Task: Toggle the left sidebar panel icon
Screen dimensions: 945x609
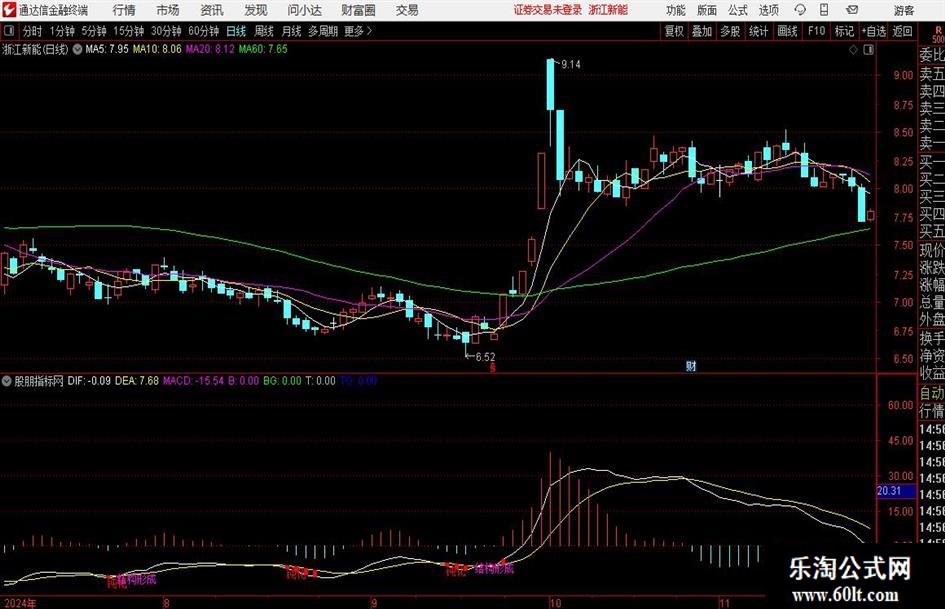Action: point(9,31)
